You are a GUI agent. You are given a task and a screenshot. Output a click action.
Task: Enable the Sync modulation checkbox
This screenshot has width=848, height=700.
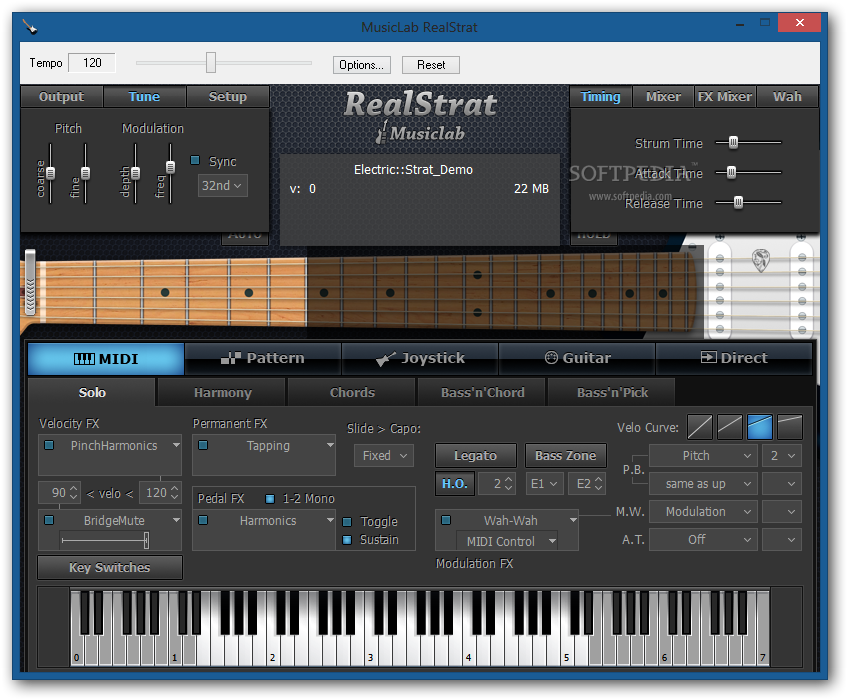[x=195, y=160]
